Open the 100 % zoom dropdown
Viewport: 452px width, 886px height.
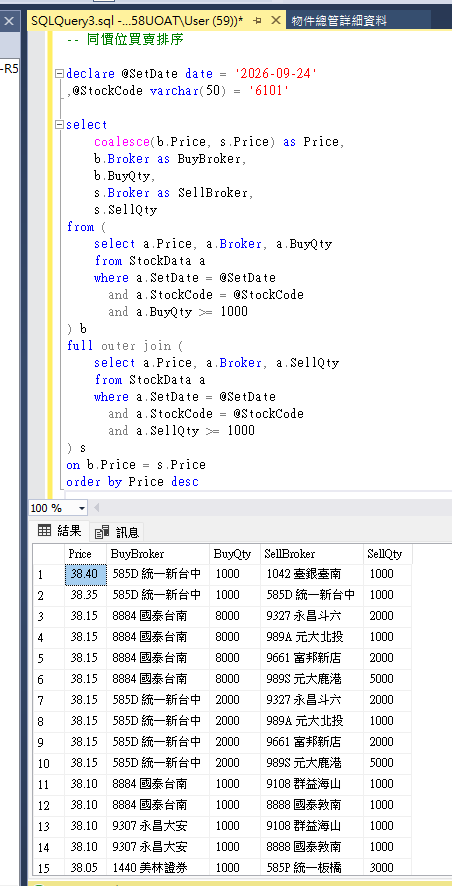click(82, 508)
